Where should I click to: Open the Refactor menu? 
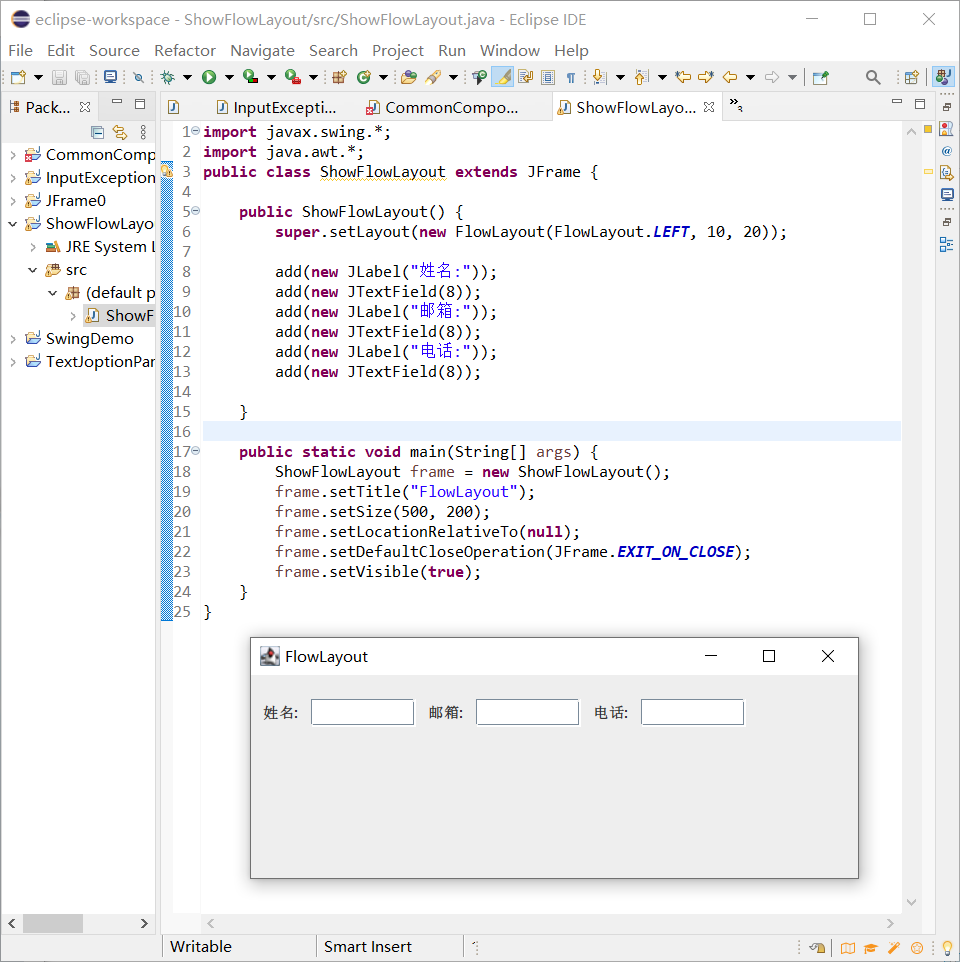coord(184,50)
